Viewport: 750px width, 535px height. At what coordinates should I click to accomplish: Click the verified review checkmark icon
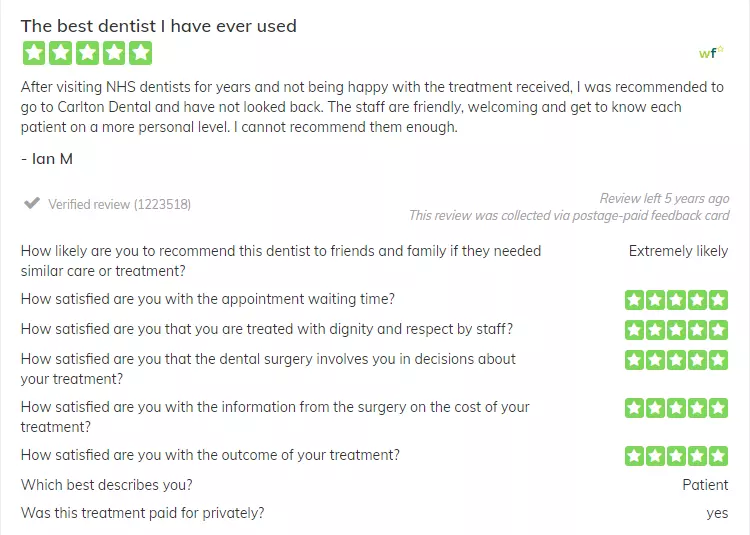click(x=32, y=203)
